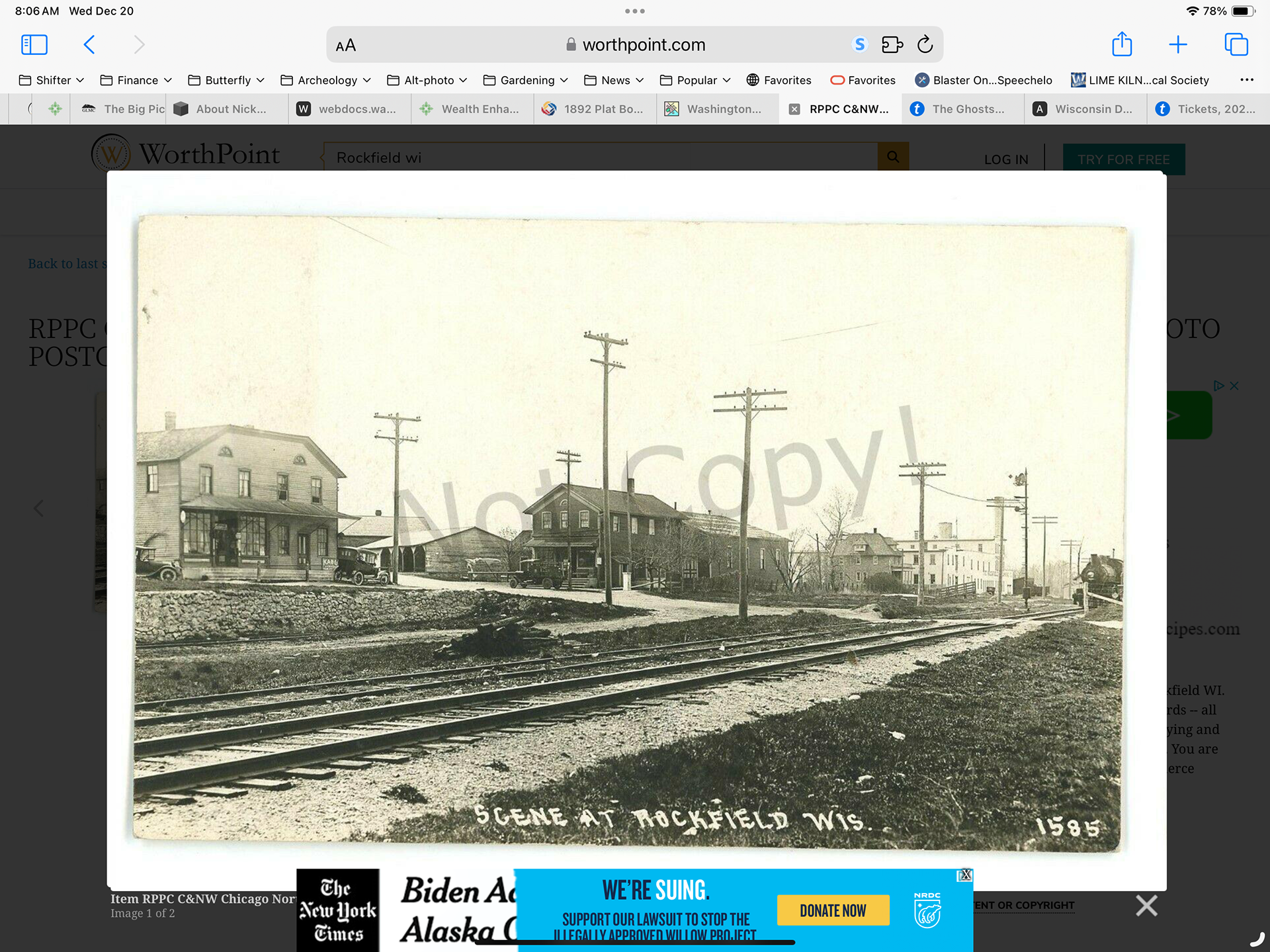Image resolution: width=1270 pixels, height=952 pixels.
Task: Expand the Archeology bookmarks folder
Action: (325, 80)
